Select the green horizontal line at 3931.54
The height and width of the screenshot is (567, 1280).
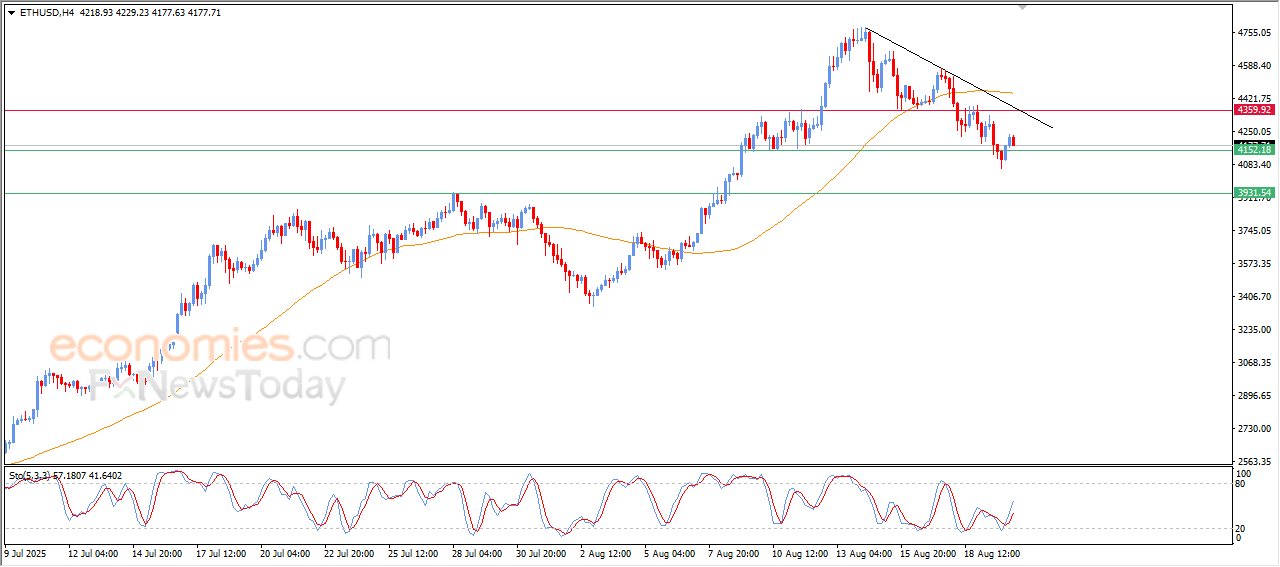point(617,193)
